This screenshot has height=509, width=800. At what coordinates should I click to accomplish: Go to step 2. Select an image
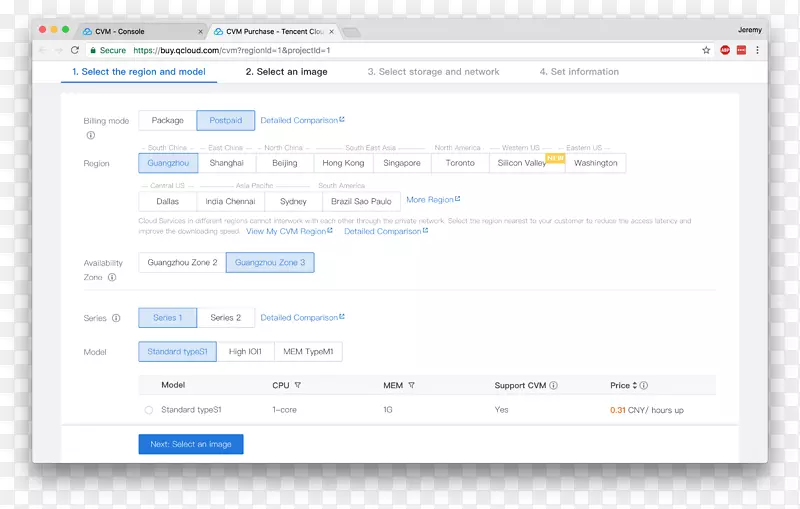click(x=286, y=72)
